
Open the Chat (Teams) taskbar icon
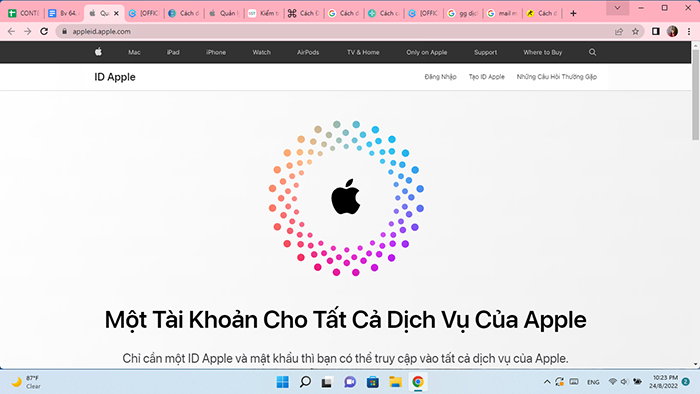click(350, 382)
